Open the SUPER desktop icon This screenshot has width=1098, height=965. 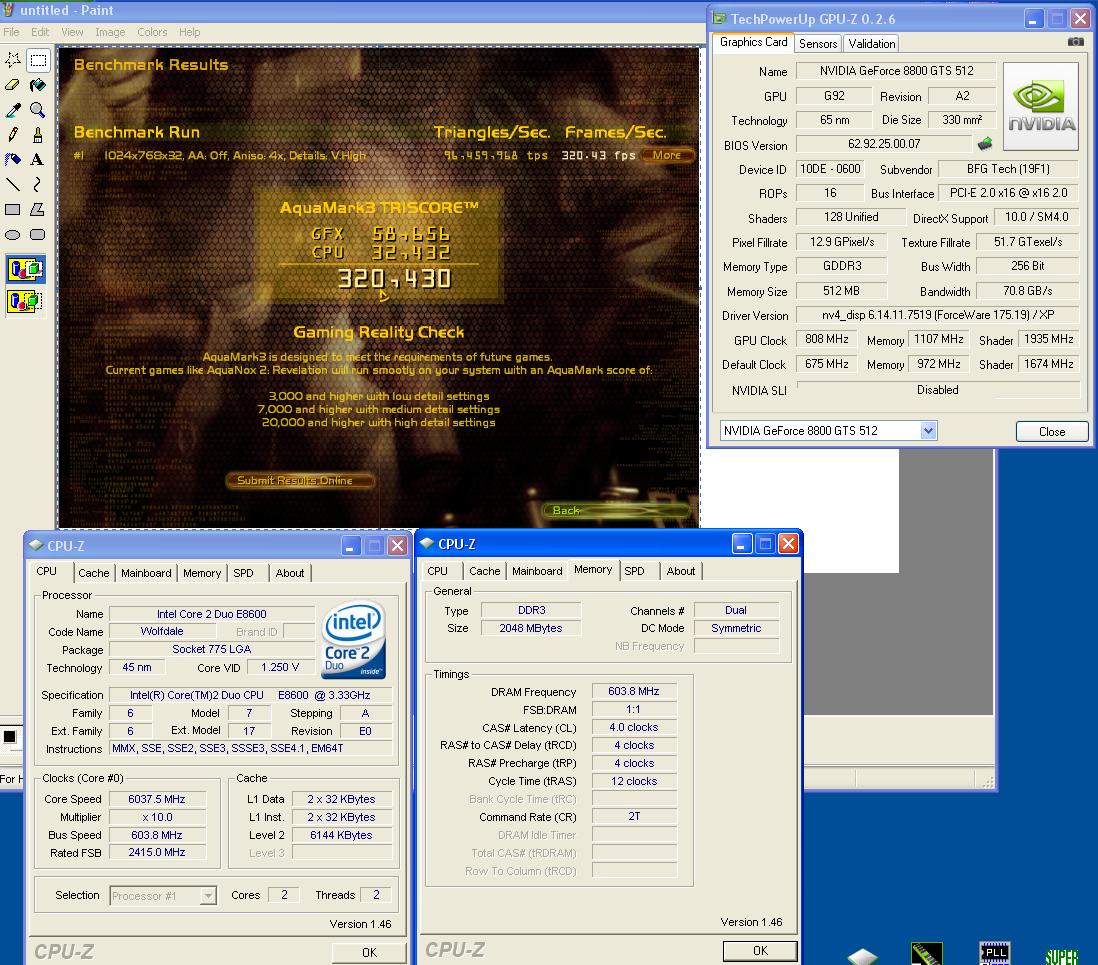click(x=1062, y=957)
